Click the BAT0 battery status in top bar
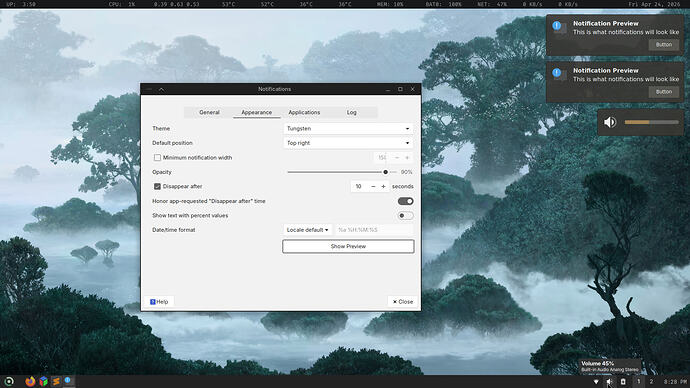690x388 pixels. (443, 4)
